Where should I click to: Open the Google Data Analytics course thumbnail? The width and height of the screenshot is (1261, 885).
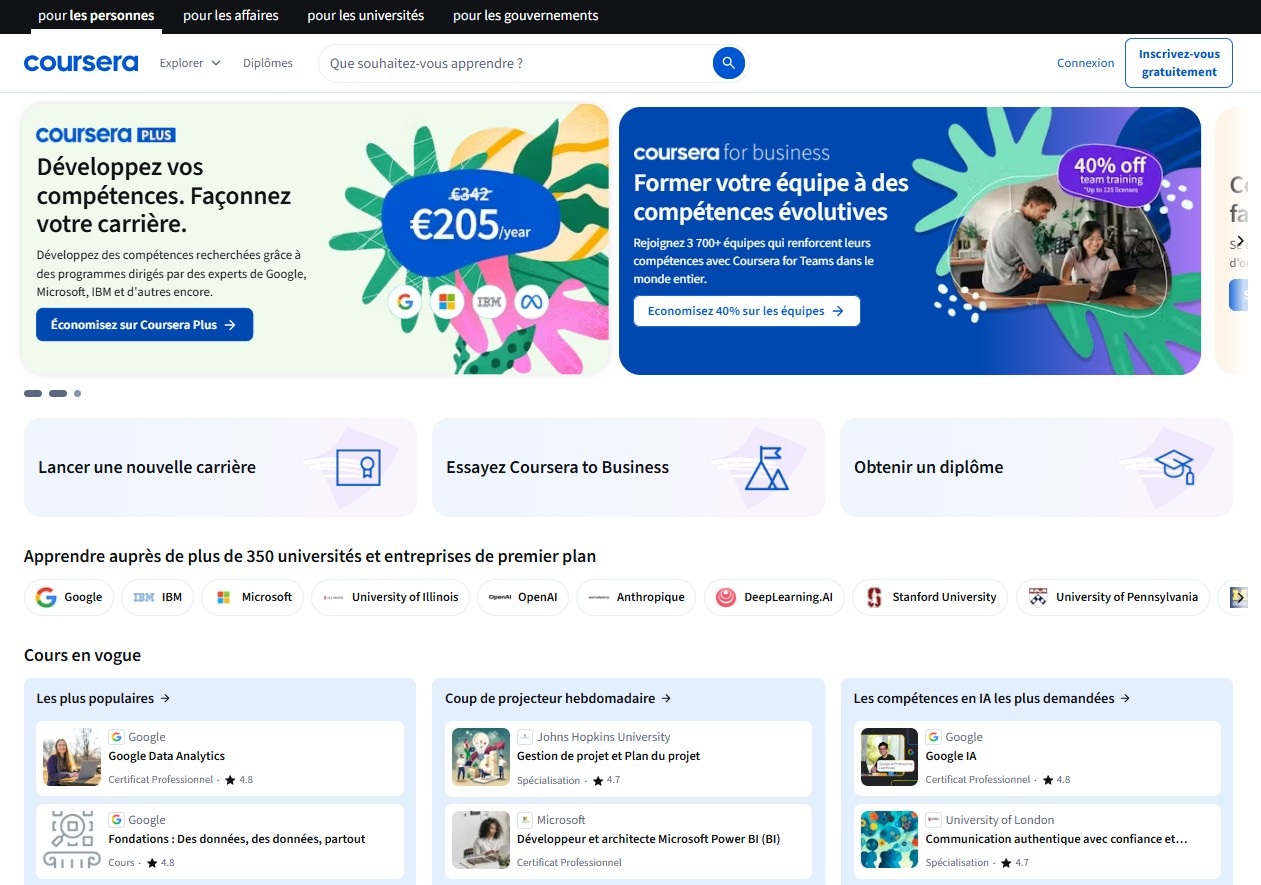coord(72,757)
